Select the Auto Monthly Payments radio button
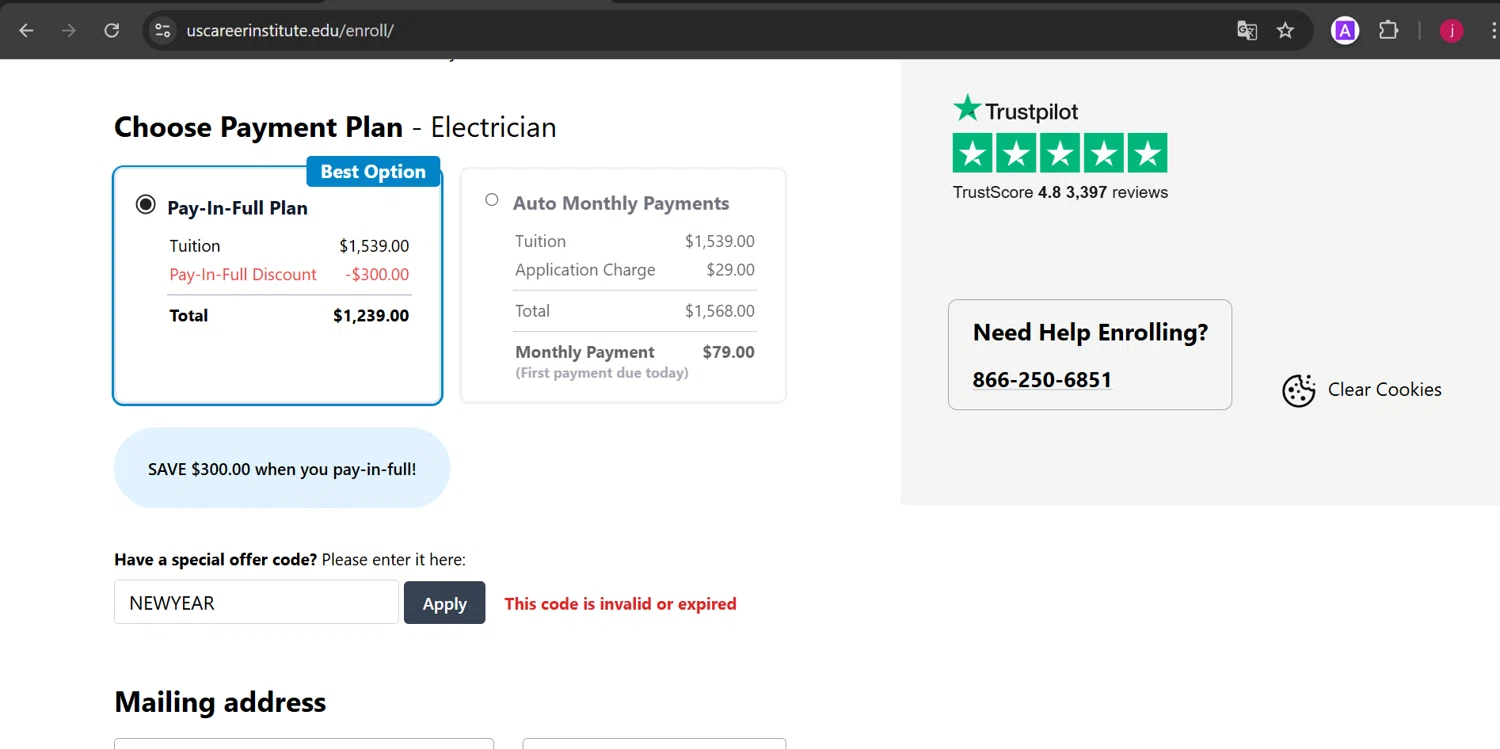1500x749 pixels. (x=492, y=200)
